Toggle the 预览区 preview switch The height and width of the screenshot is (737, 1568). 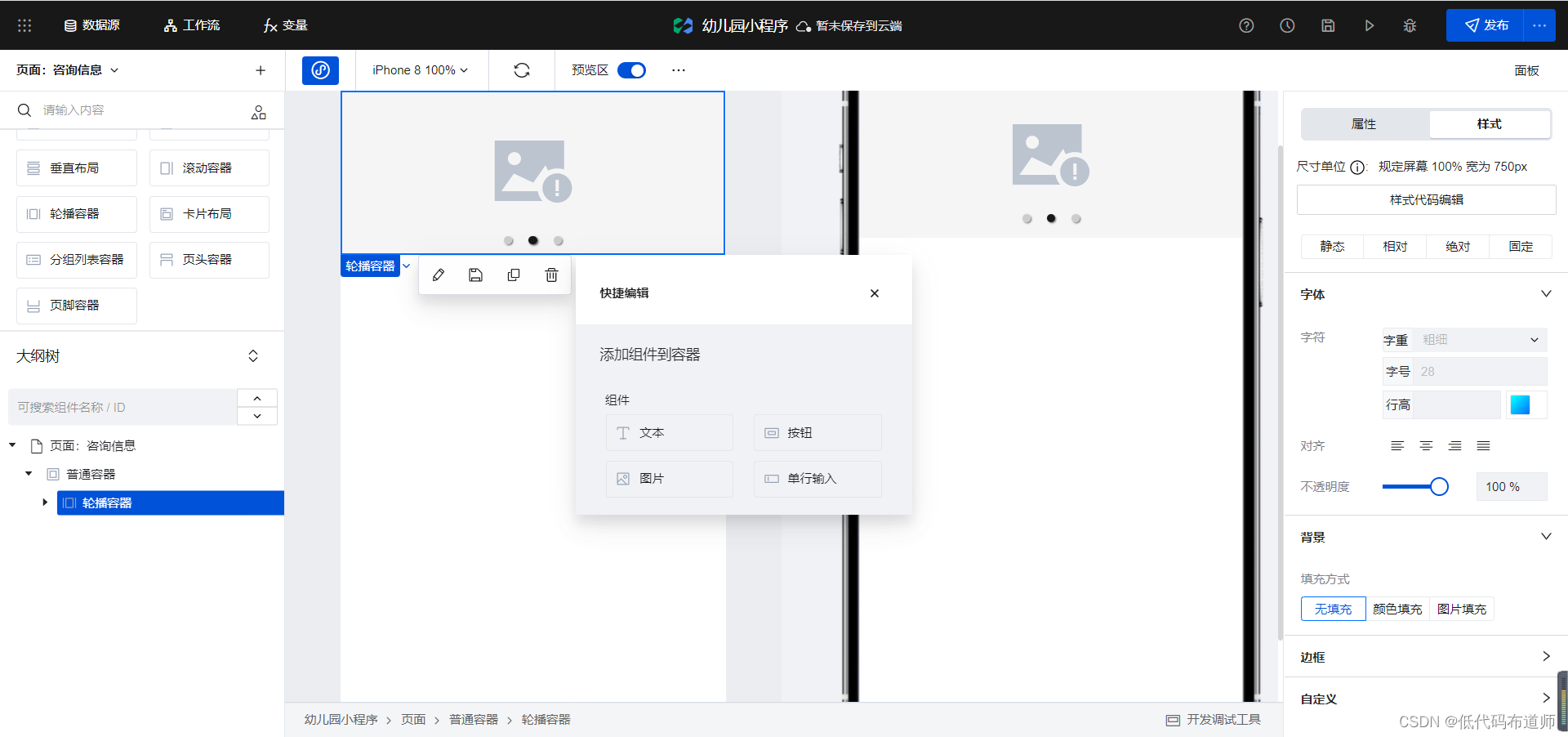631,70
